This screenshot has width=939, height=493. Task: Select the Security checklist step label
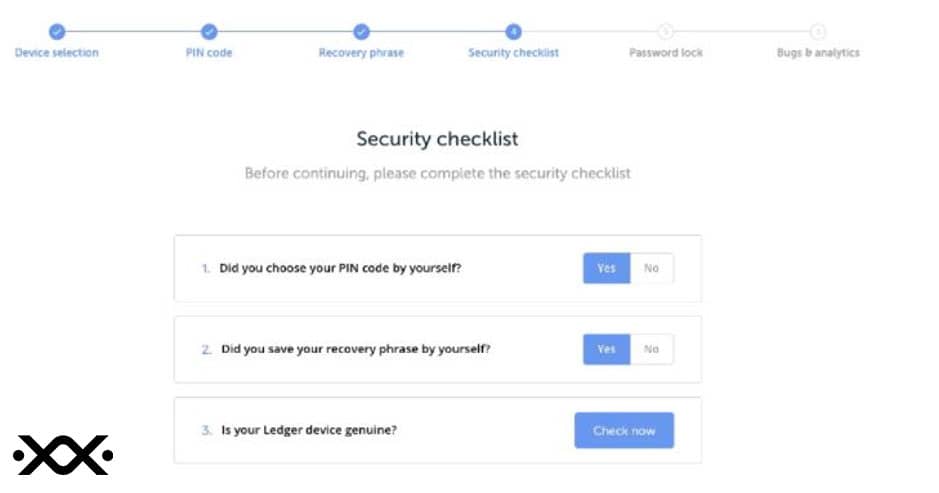(513, 53)
